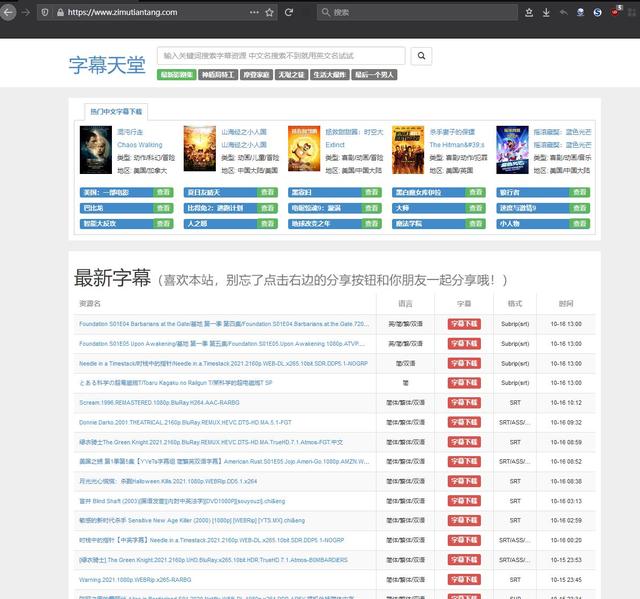Image resolution: width=640 pixels, height=599 pixels.
Task: Click 查看 next to 人之怒
Action: pos(267,224)
